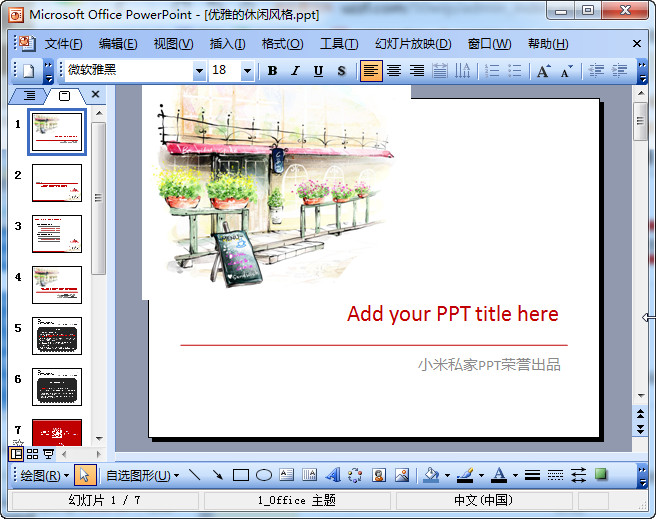
Task: Switch to slide sorter view
Action: [x=32, y=454]
